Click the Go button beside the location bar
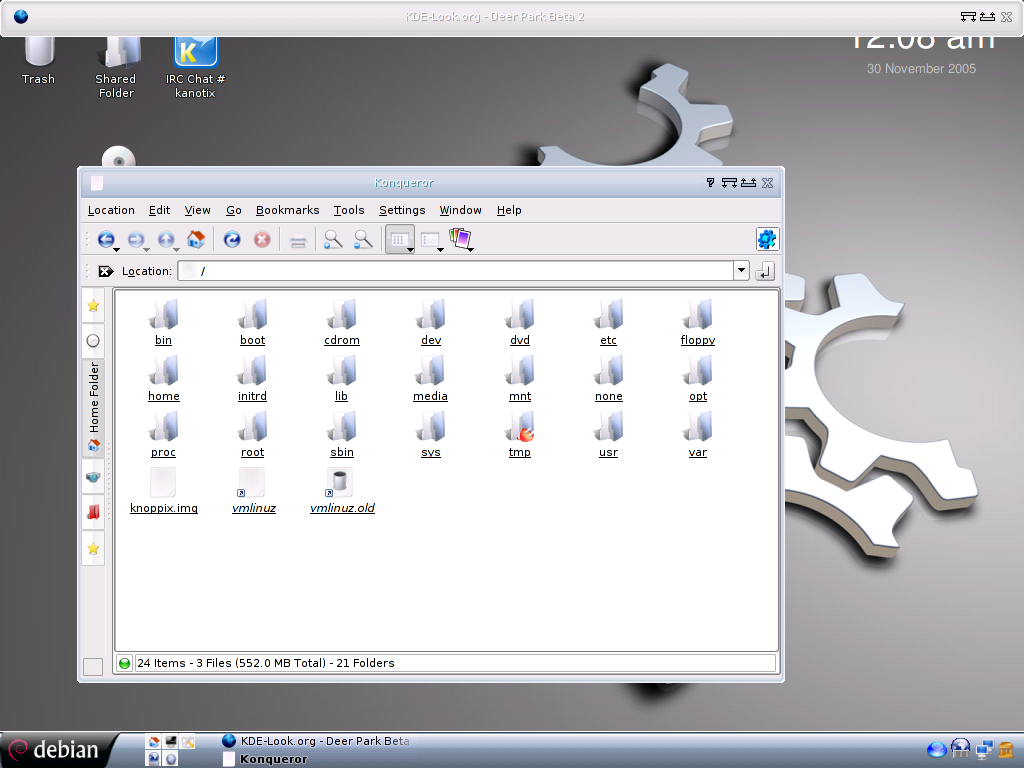This screenshot has width=1024, height=768. (765, 271)
